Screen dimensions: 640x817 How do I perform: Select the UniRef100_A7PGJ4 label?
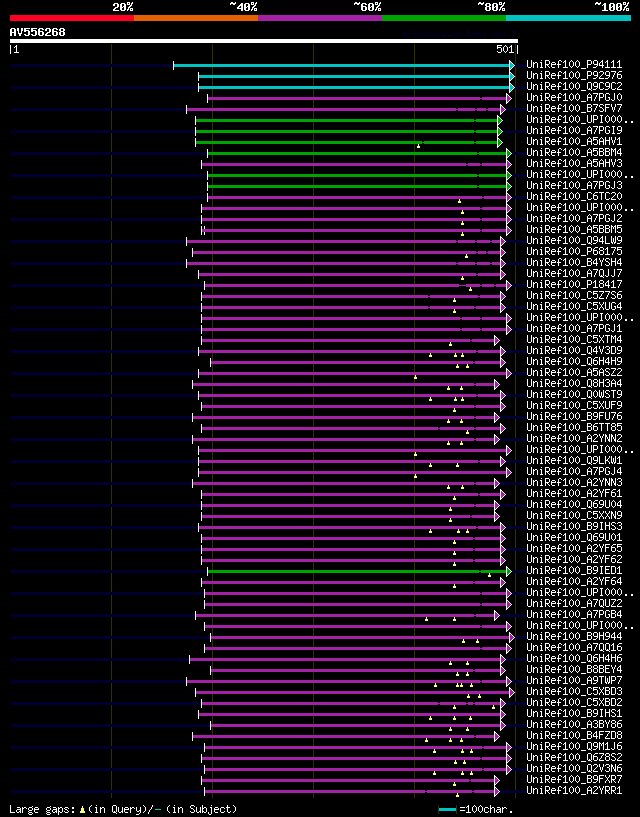click(x=574, y=472)
